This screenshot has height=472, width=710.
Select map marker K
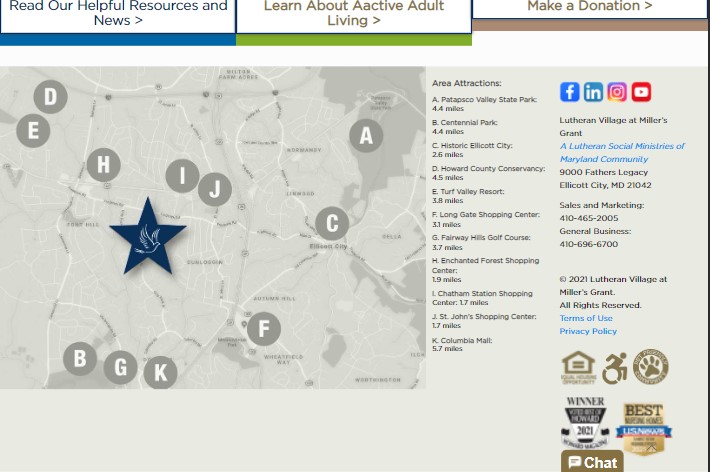pos(160,373)
